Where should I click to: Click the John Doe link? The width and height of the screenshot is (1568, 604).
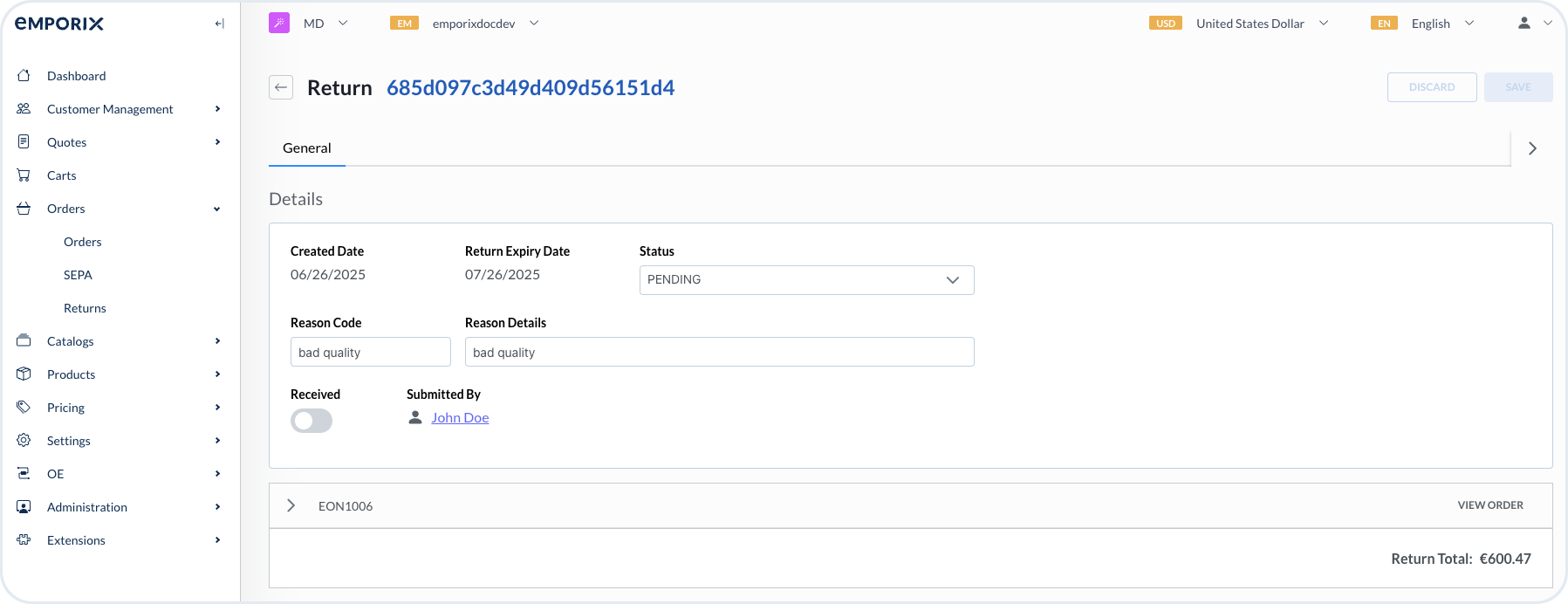tap(460, 418)
